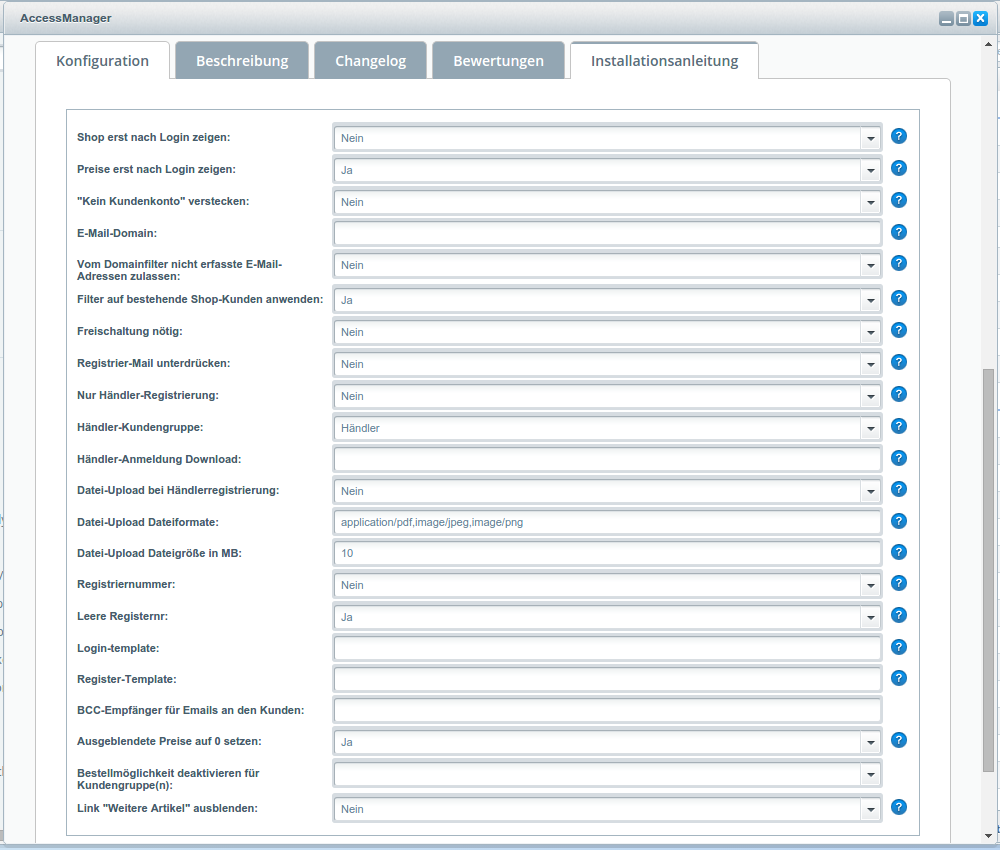Open help icon beside Registriernummer
1000x850 pixels.
pyautogui.click(x=899, y=583)
